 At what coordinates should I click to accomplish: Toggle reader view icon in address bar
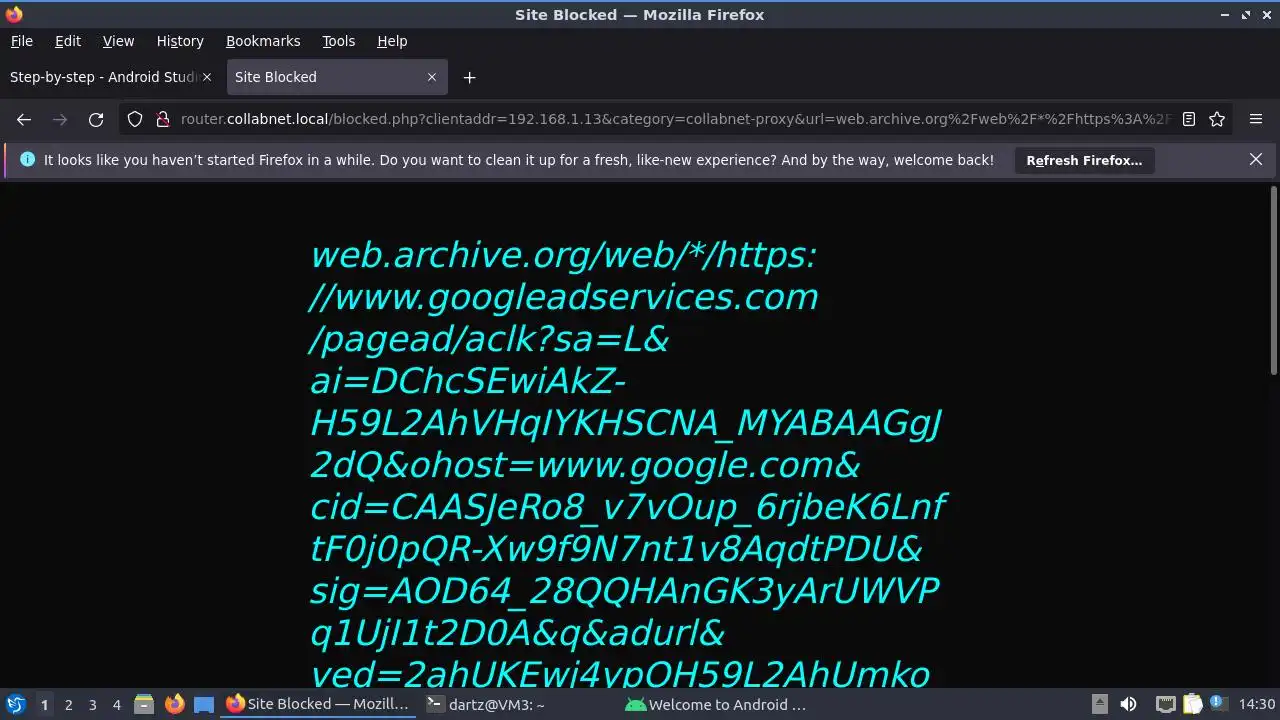[x=1189, y=119]
